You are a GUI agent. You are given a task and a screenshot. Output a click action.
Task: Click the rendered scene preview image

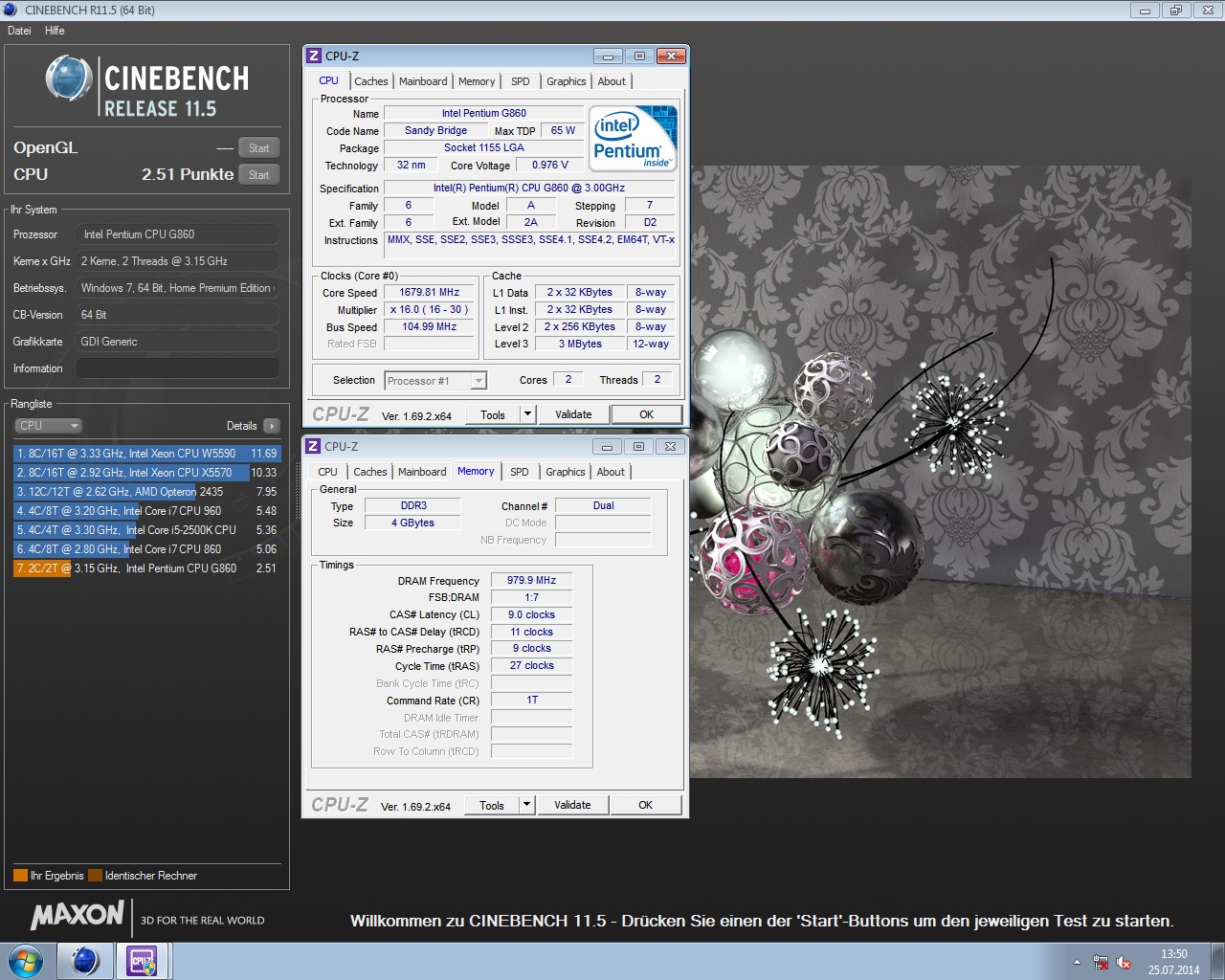click(941, 472)
